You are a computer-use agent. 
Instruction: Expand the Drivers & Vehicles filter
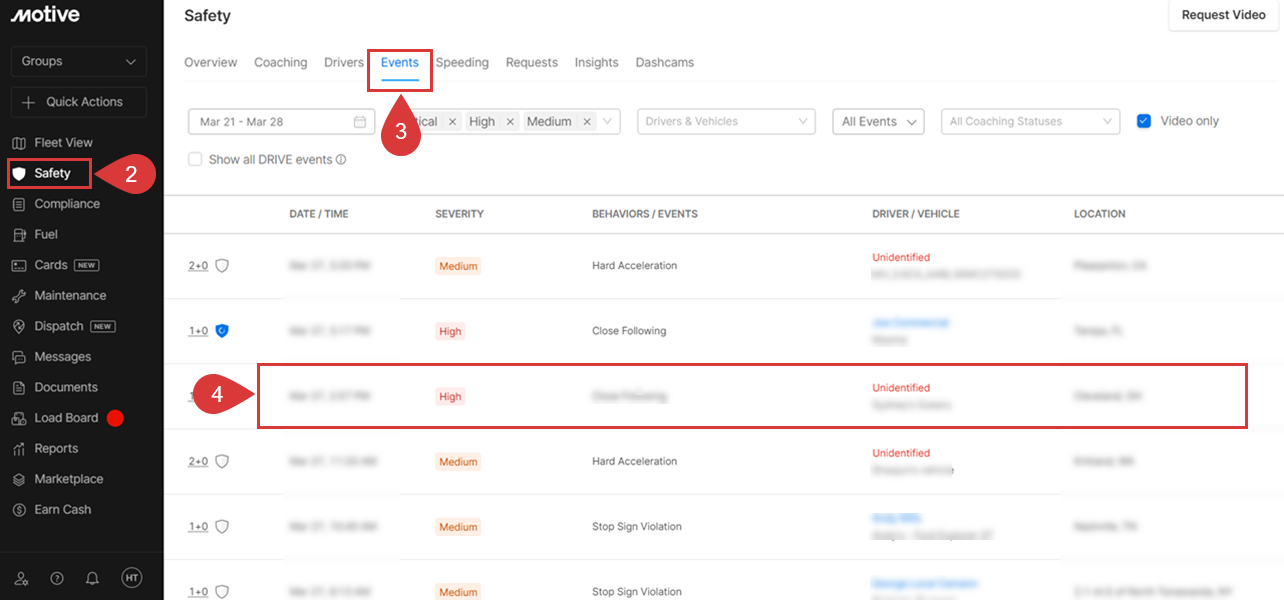(725, 122)
